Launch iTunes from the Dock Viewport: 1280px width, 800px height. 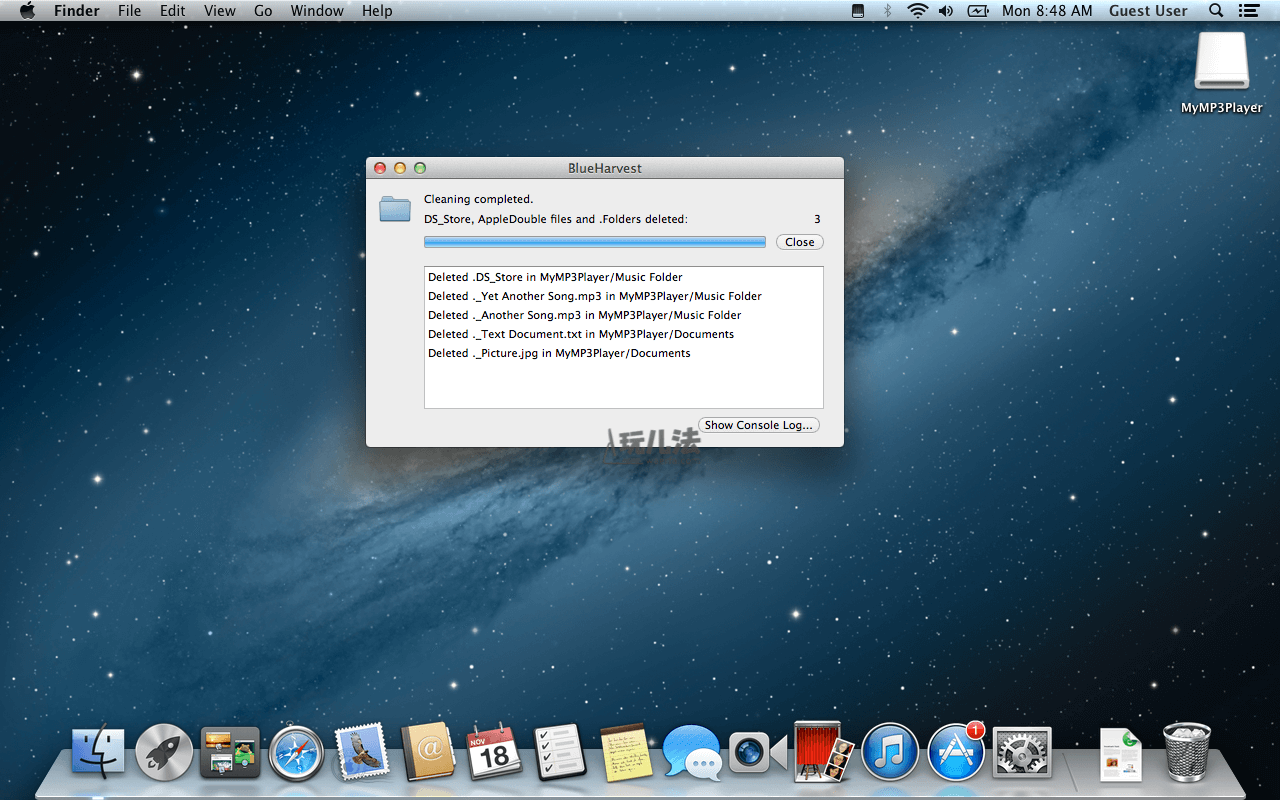coord(890,752)
